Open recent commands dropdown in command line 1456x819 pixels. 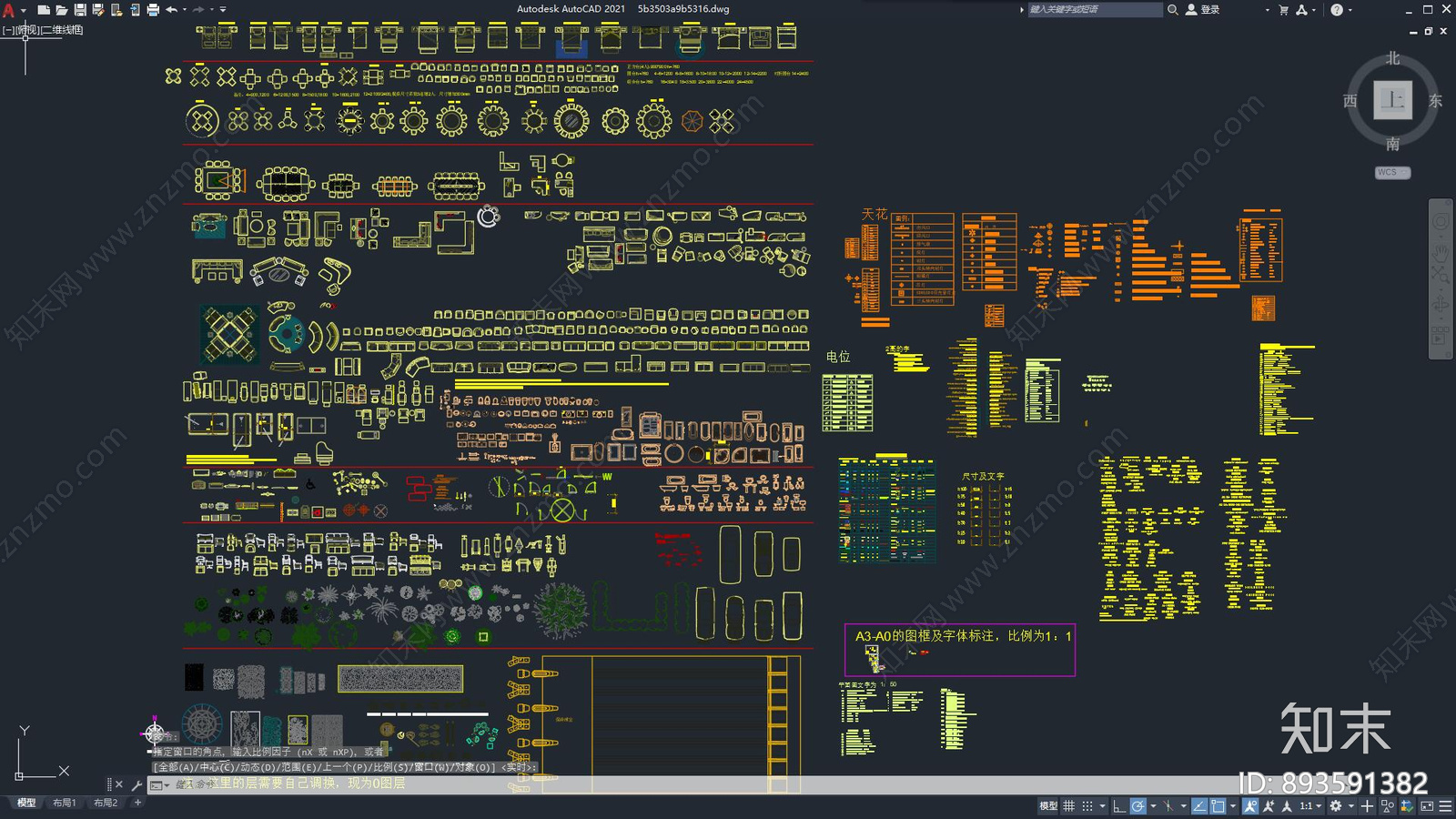tap(160, 784)
